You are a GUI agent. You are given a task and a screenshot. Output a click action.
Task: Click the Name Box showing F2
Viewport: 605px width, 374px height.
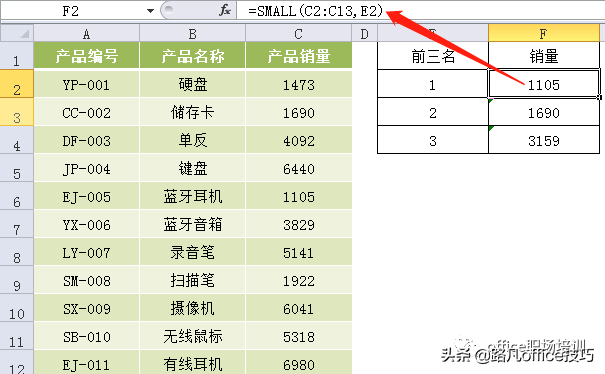[71, 11]
